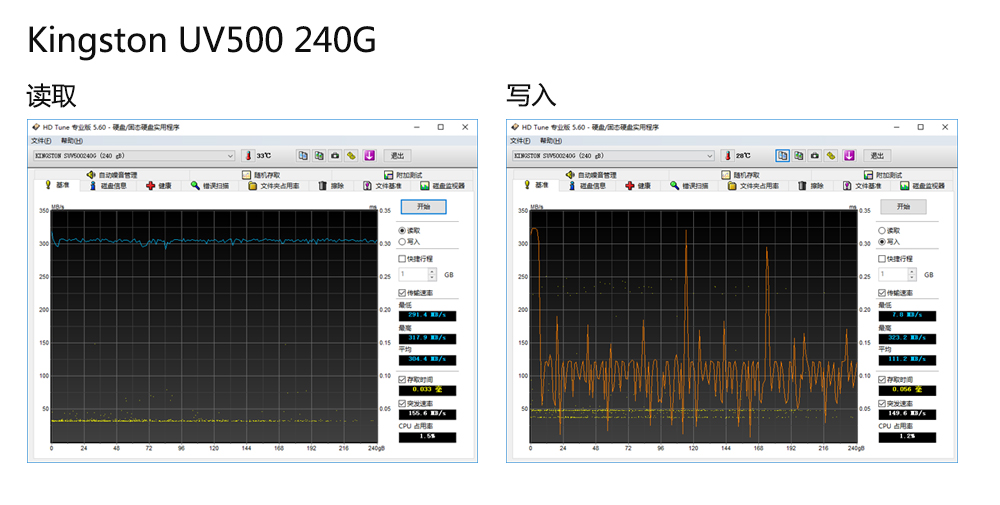Open 磁盘监视器 tab in write window
Screen dimensions: 1000x505
coord(922,186)
